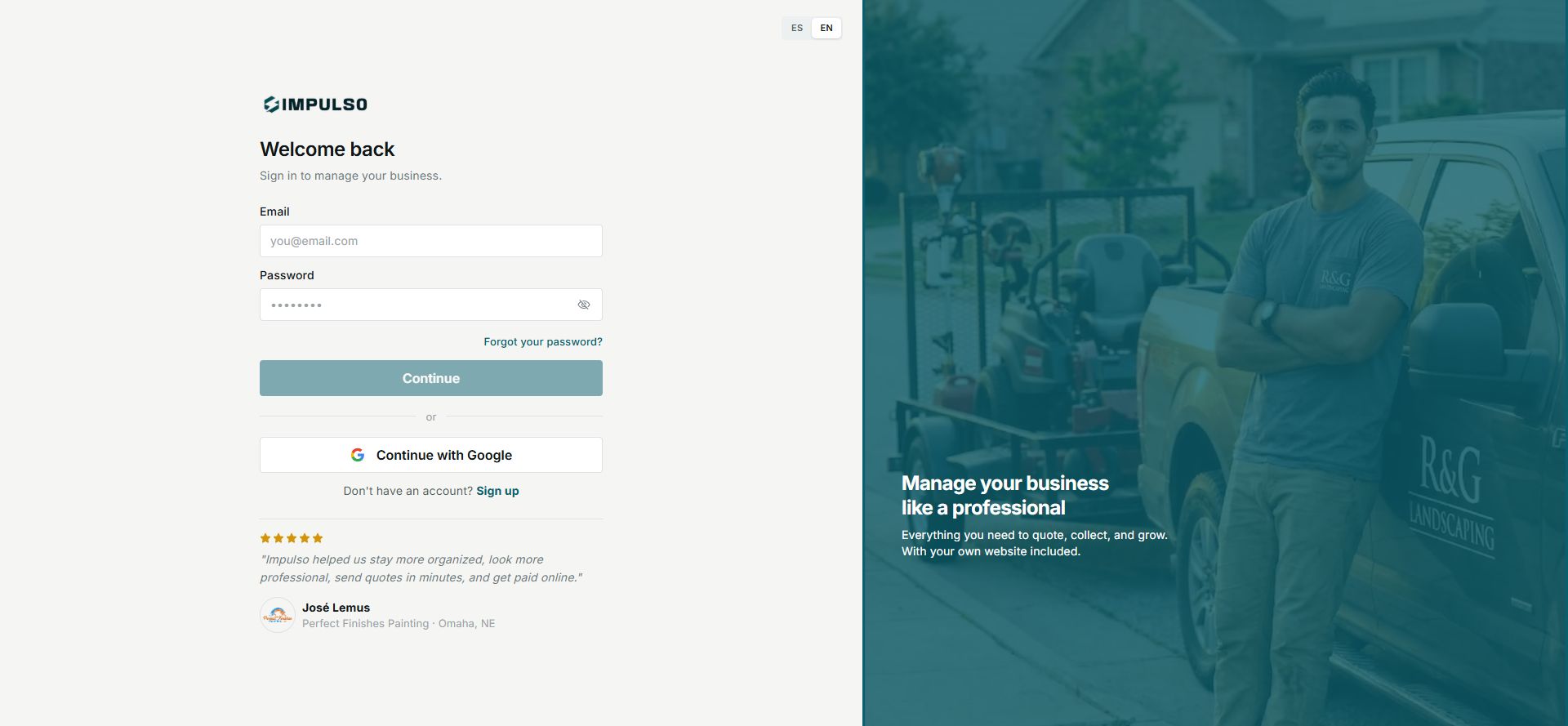This screenshot has width=1568, height=726.
Task: Click the name José Lemus
Action: click(x=336, y=608)
